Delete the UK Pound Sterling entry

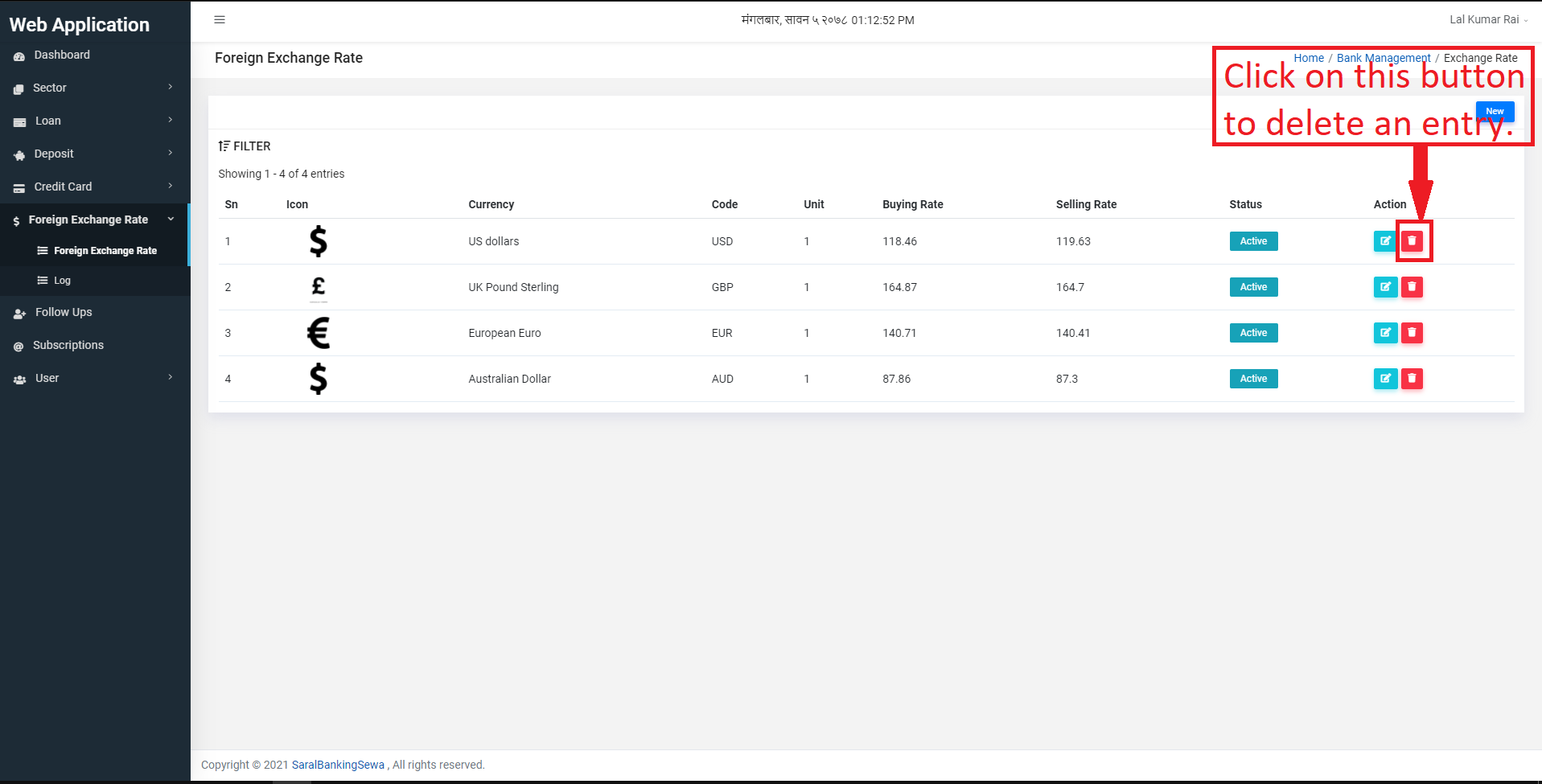click(1412, 287)
